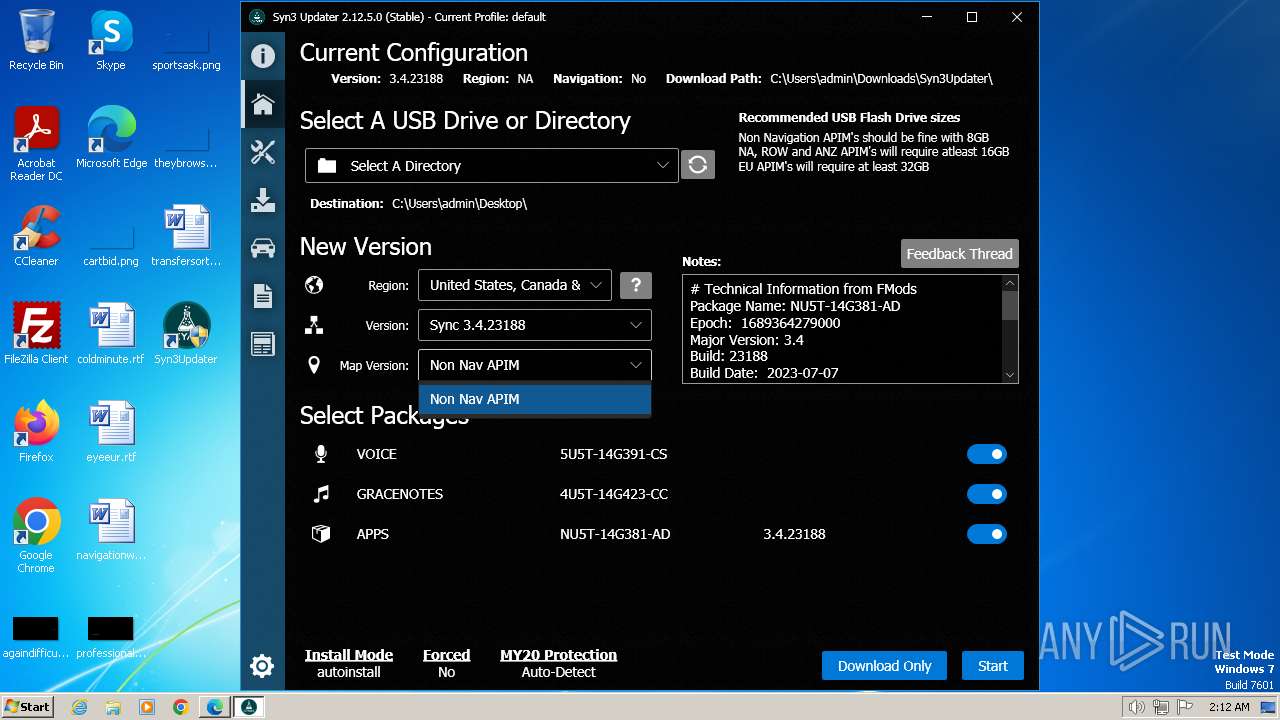1280x720 pixels.
Task: Open the About info sidebar icon
Action: (x=263, y=56)
